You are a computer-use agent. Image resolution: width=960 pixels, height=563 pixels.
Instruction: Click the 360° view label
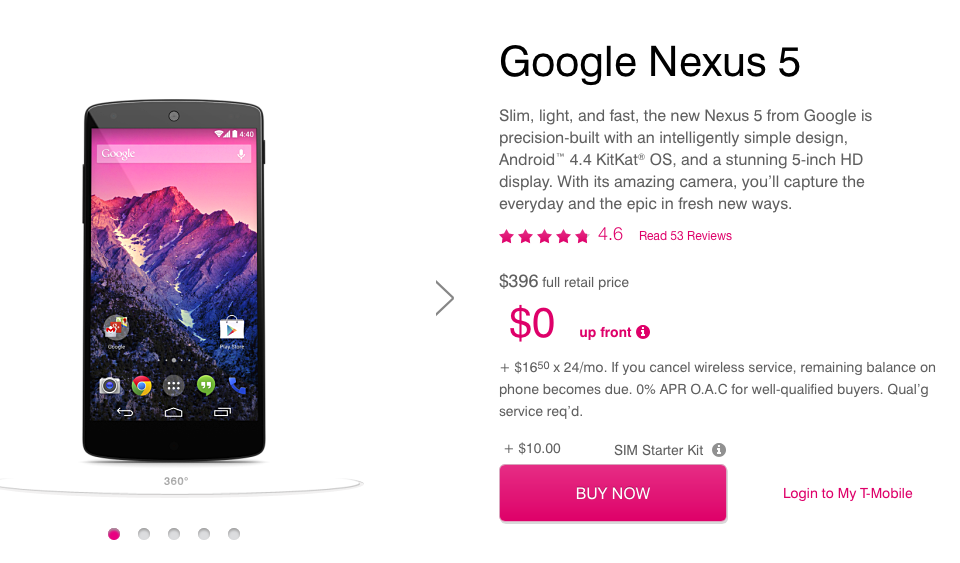pyautogui.click(x=176, y=481)
